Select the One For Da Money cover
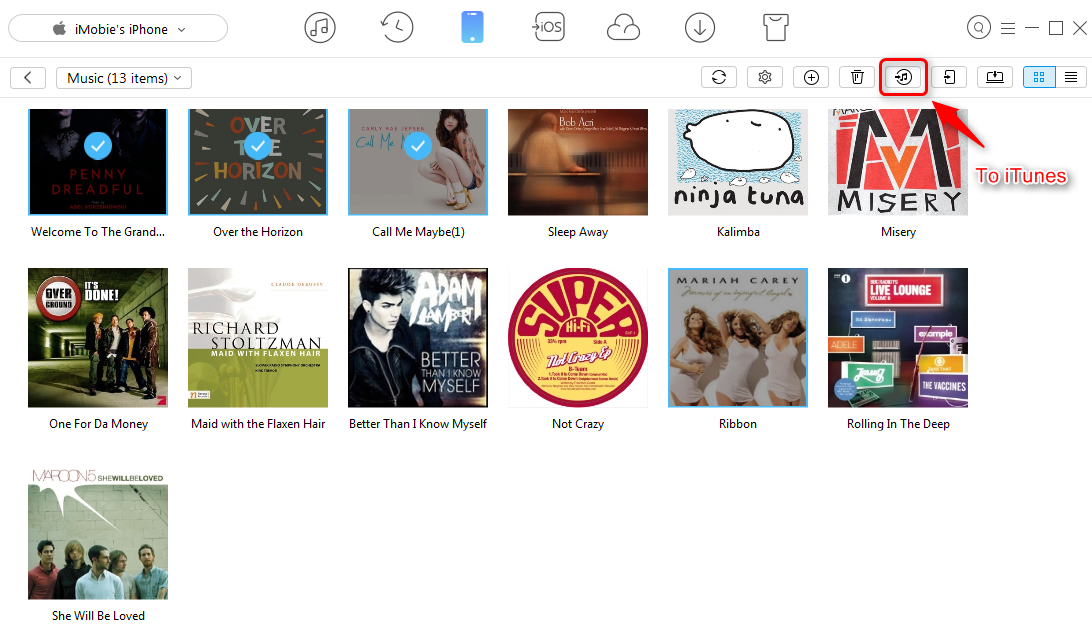Viewport: 1092px width, 629px height. pos(98,338)
